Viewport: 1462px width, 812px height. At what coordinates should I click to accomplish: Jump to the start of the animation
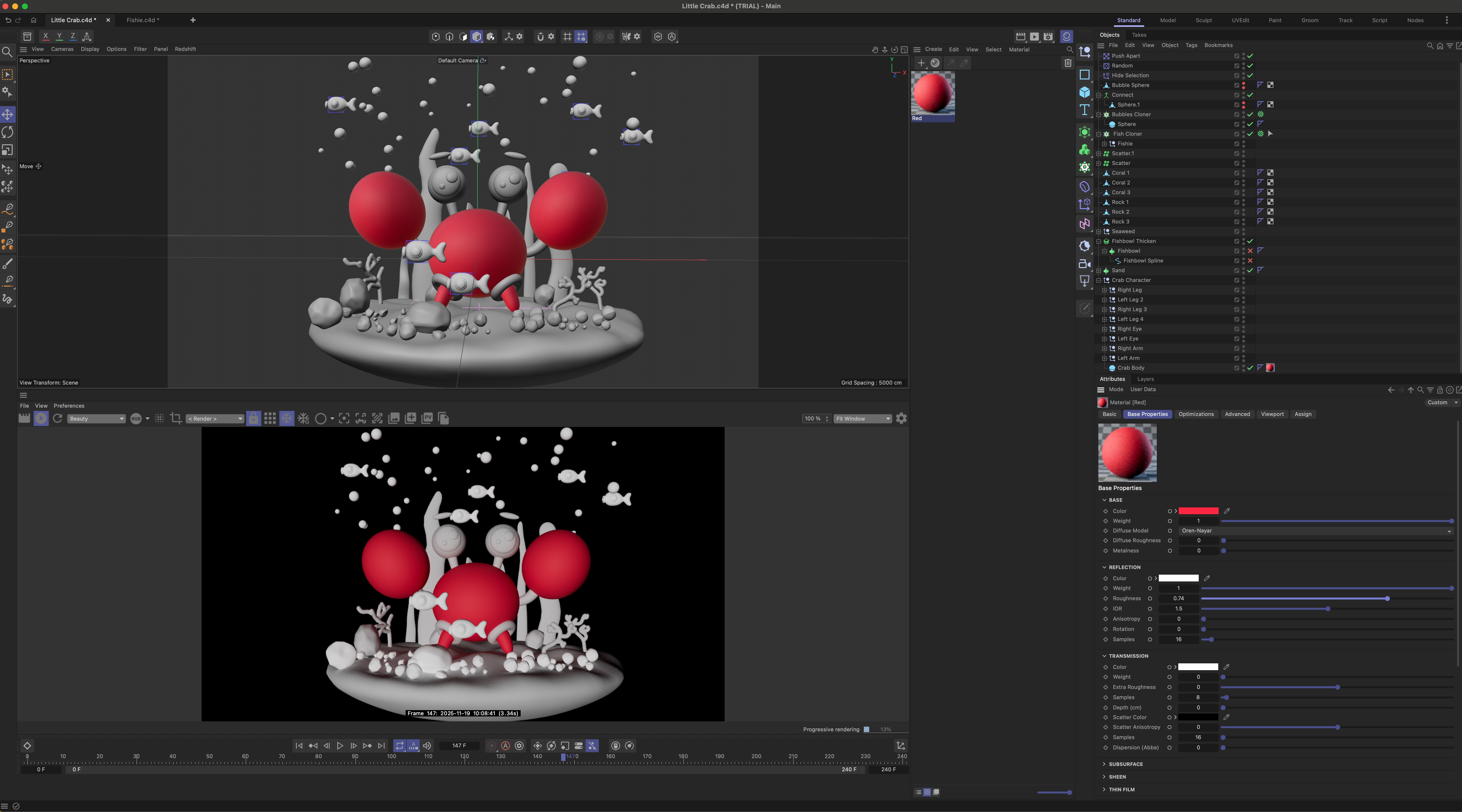coord(299,746)
